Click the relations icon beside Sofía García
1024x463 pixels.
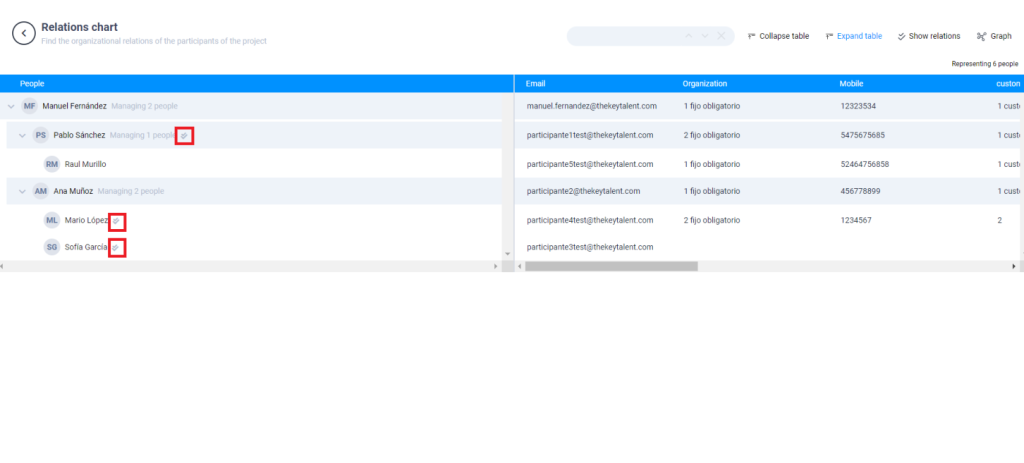[x=116, y=247]
